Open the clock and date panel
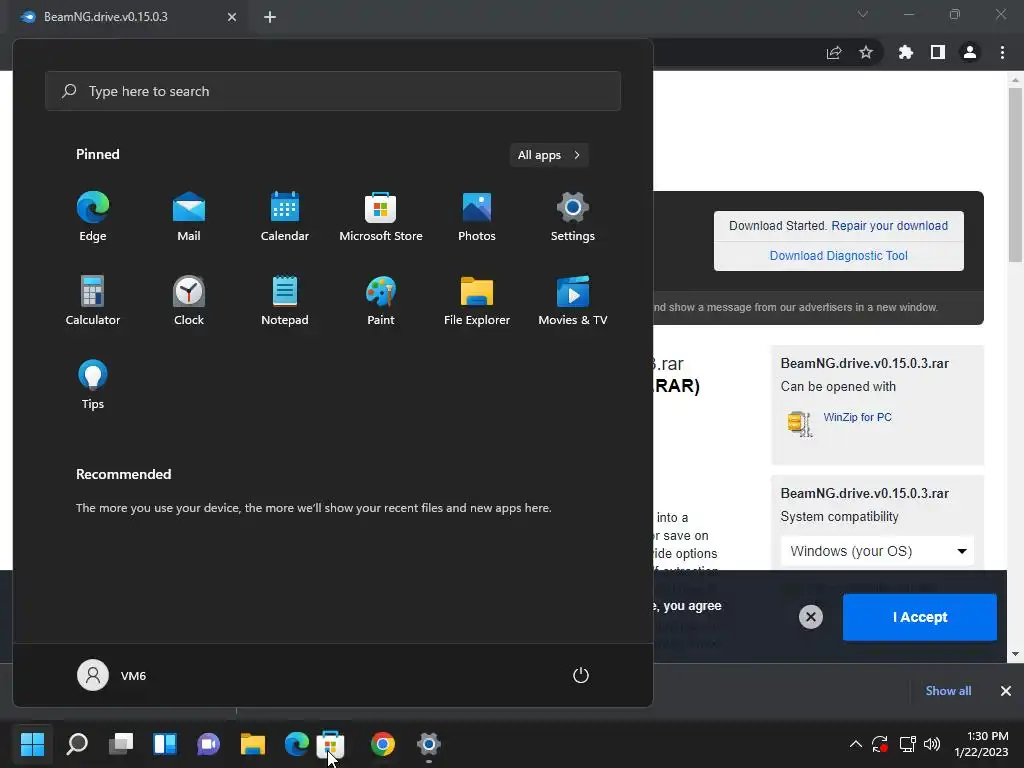The image size is (1024, 768). point(982,744)
